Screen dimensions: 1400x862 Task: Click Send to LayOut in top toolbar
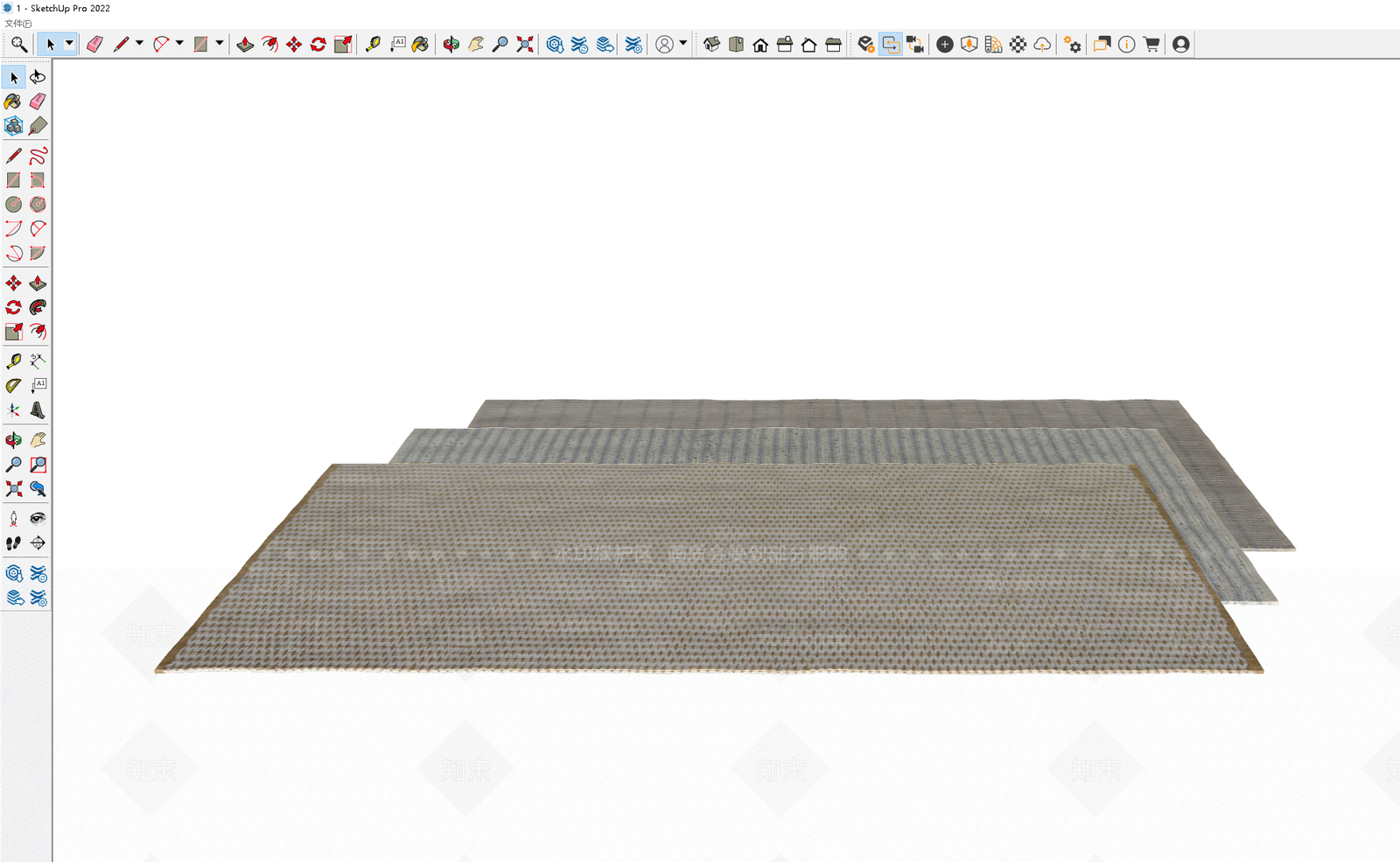point(605,44)
